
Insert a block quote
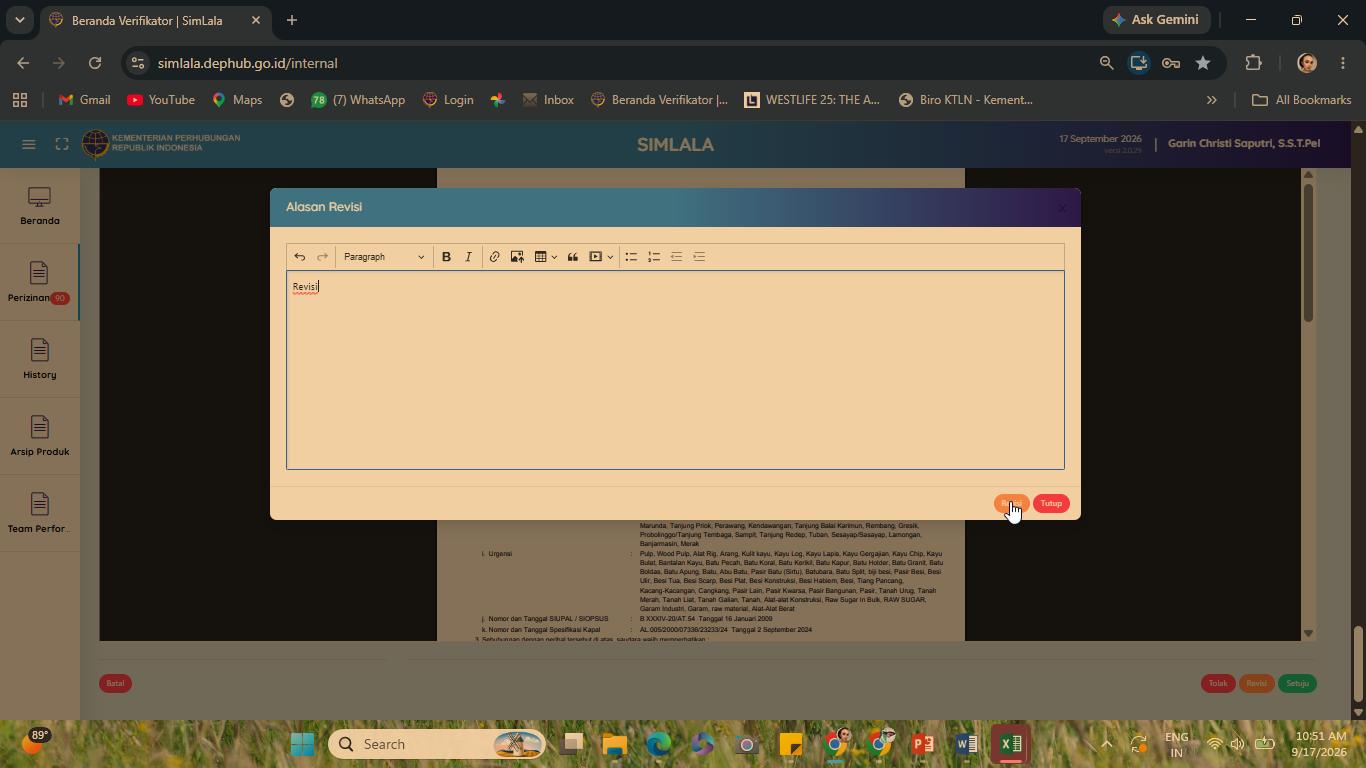tap(573, 257)
